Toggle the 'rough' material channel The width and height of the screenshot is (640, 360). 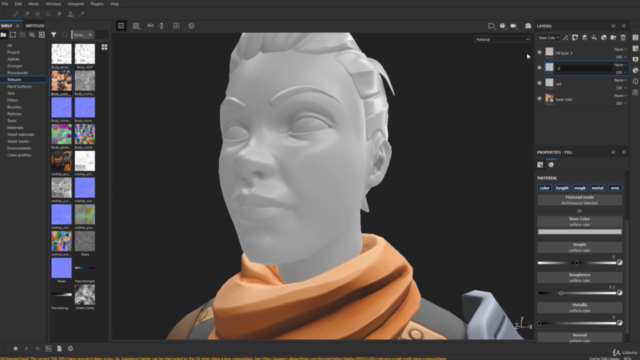tap(580, 188)
